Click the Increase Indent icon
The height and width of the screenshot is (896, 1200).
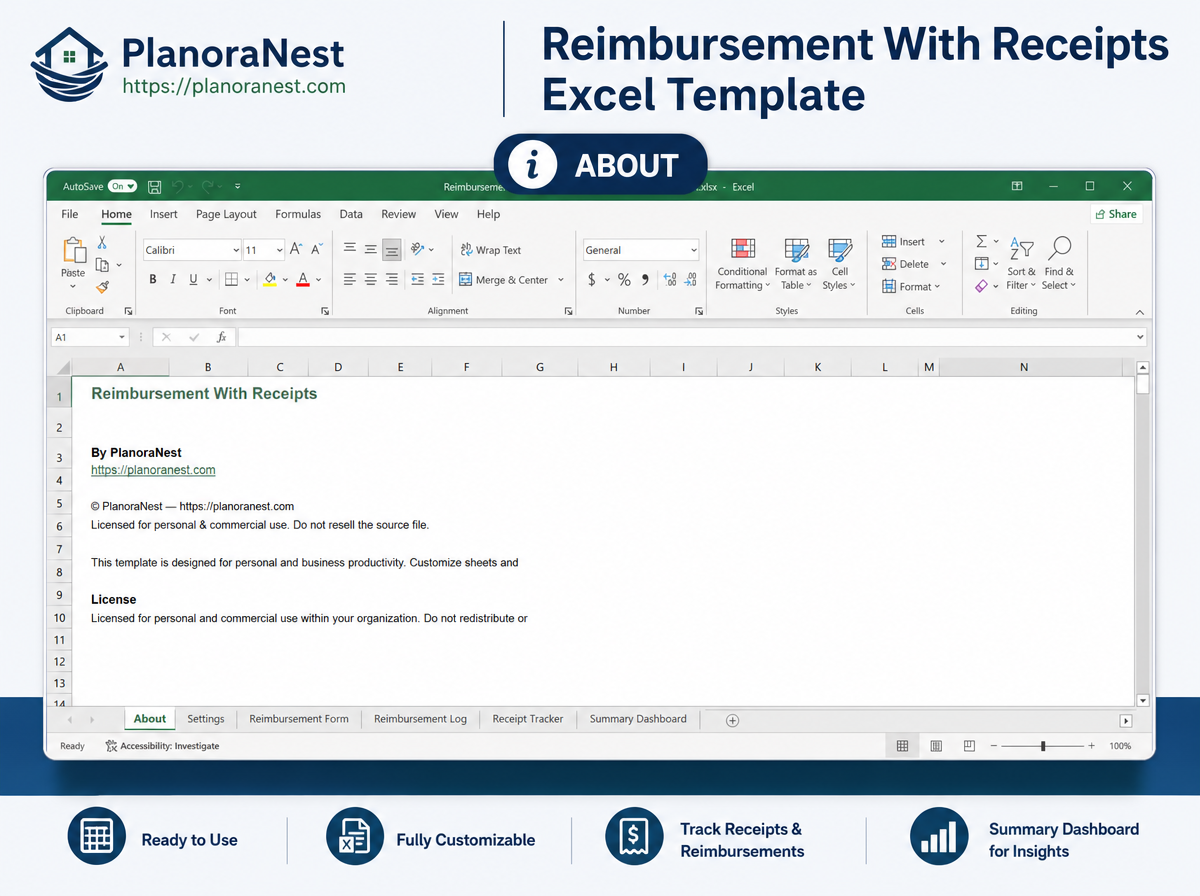point(440,280)
